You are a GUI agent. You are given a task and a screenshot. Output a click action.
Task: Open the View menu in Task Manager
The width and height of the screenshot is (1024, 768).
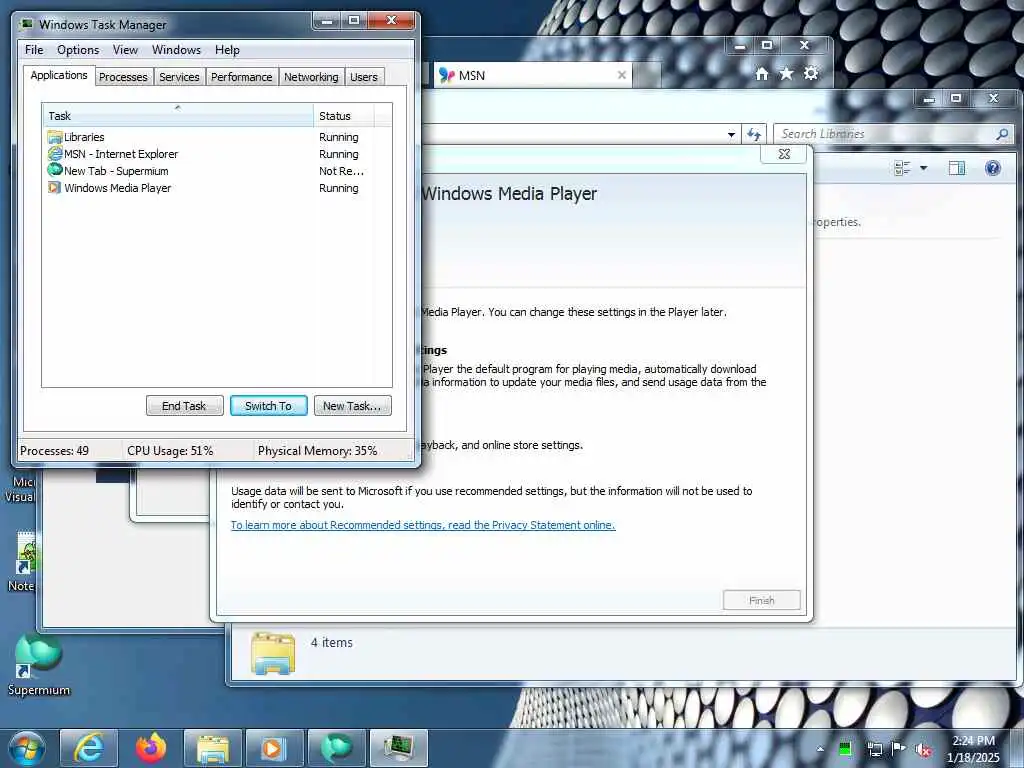pyautogui.click(x=125, y=50)
